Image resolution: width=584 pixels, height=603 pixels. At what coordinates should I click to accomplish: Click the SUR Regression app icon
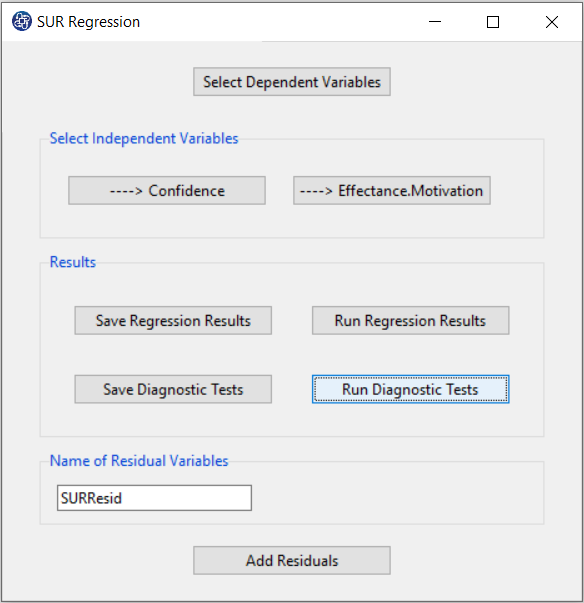22,21
